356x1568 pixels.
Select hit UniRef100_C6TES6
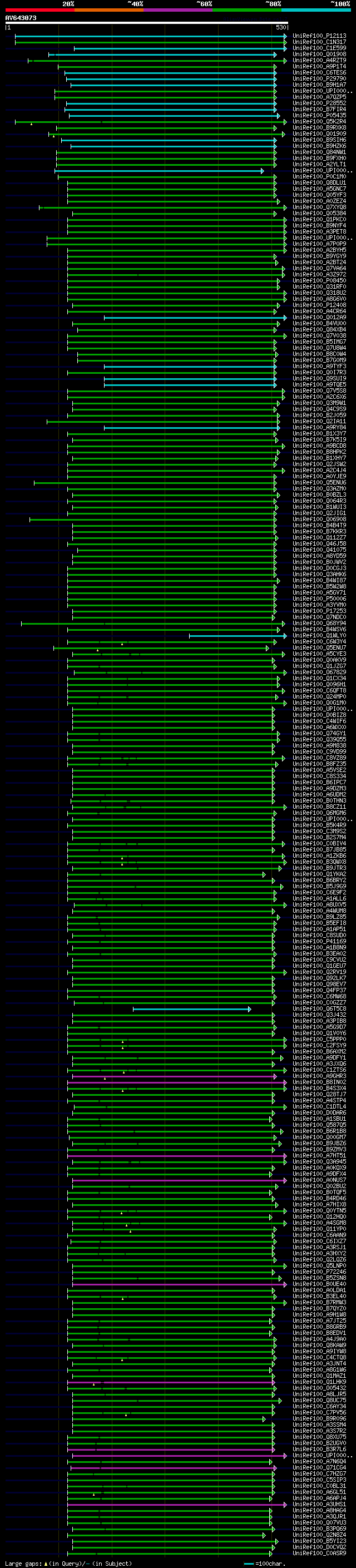[319, 72]
